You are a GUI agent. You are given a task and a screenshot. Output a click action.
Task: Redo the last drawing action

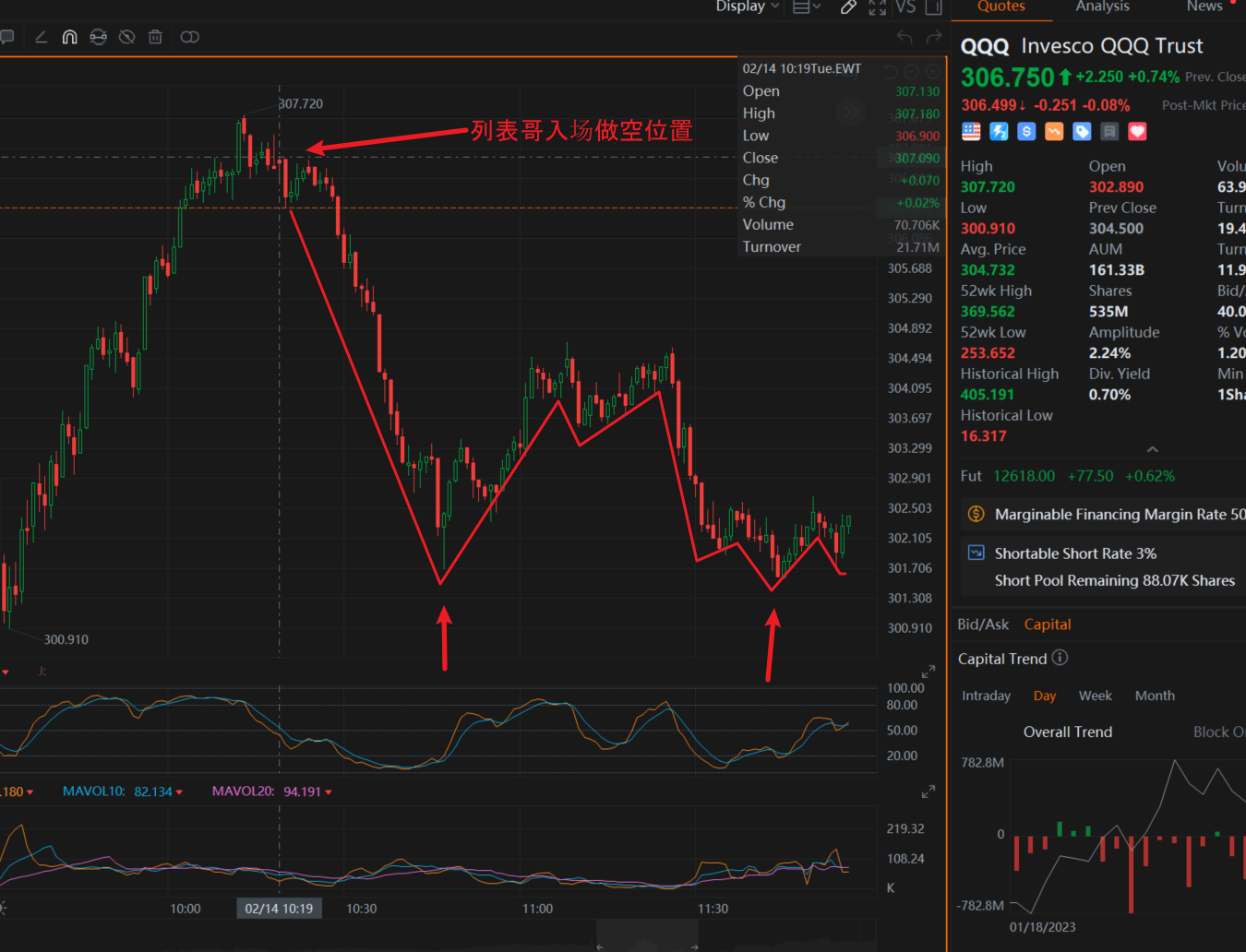(934, 37)
